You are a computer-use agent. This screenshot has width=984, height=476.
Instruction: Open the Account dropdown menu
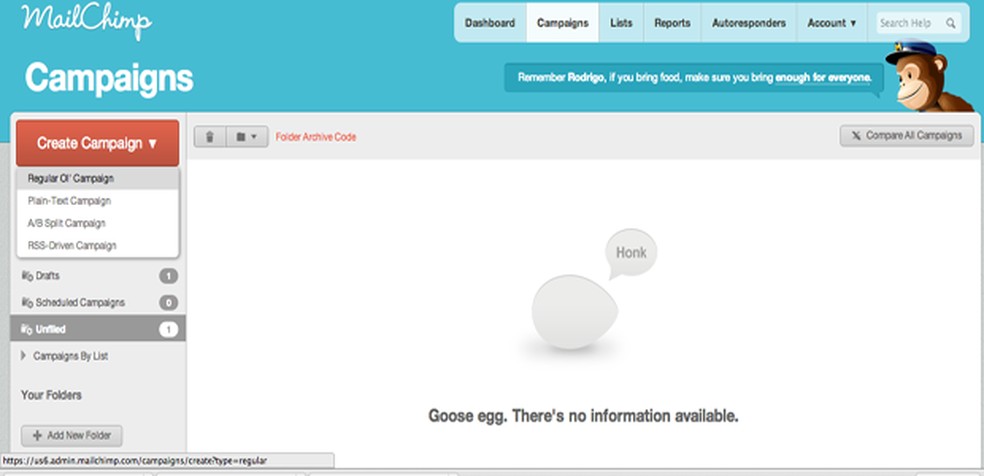[832, 23]
